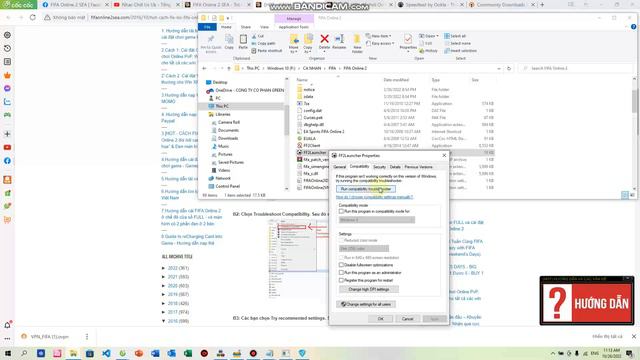Open Excel from the taskbar
Screen dimensions: 640x360
pyautogui.click(x=188, y=353)
